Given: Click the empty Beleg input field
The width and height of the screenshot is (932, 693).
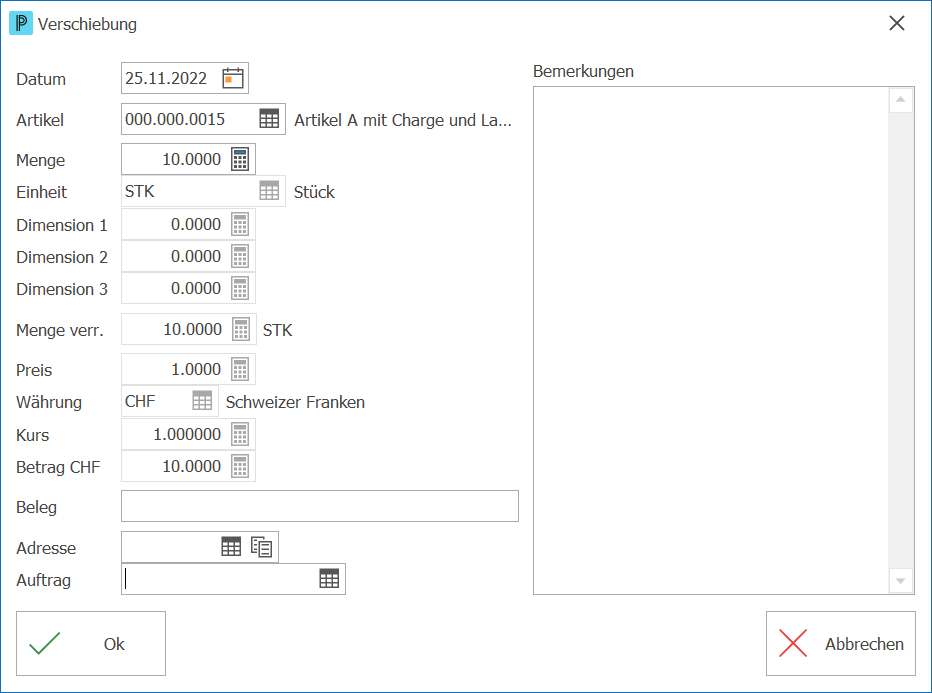Looking at the screenshot, I should pos(320,506).
